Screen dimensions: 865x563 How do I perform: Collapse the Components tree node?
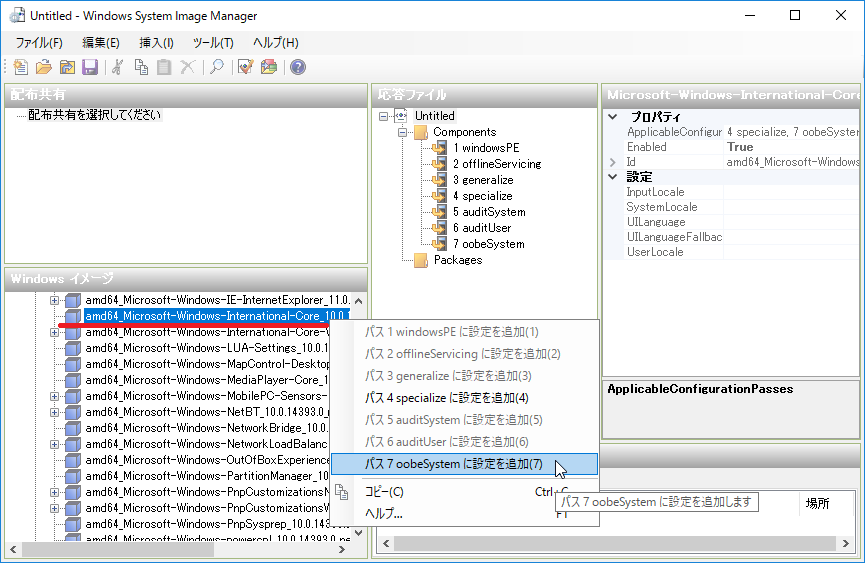point(402,132)
